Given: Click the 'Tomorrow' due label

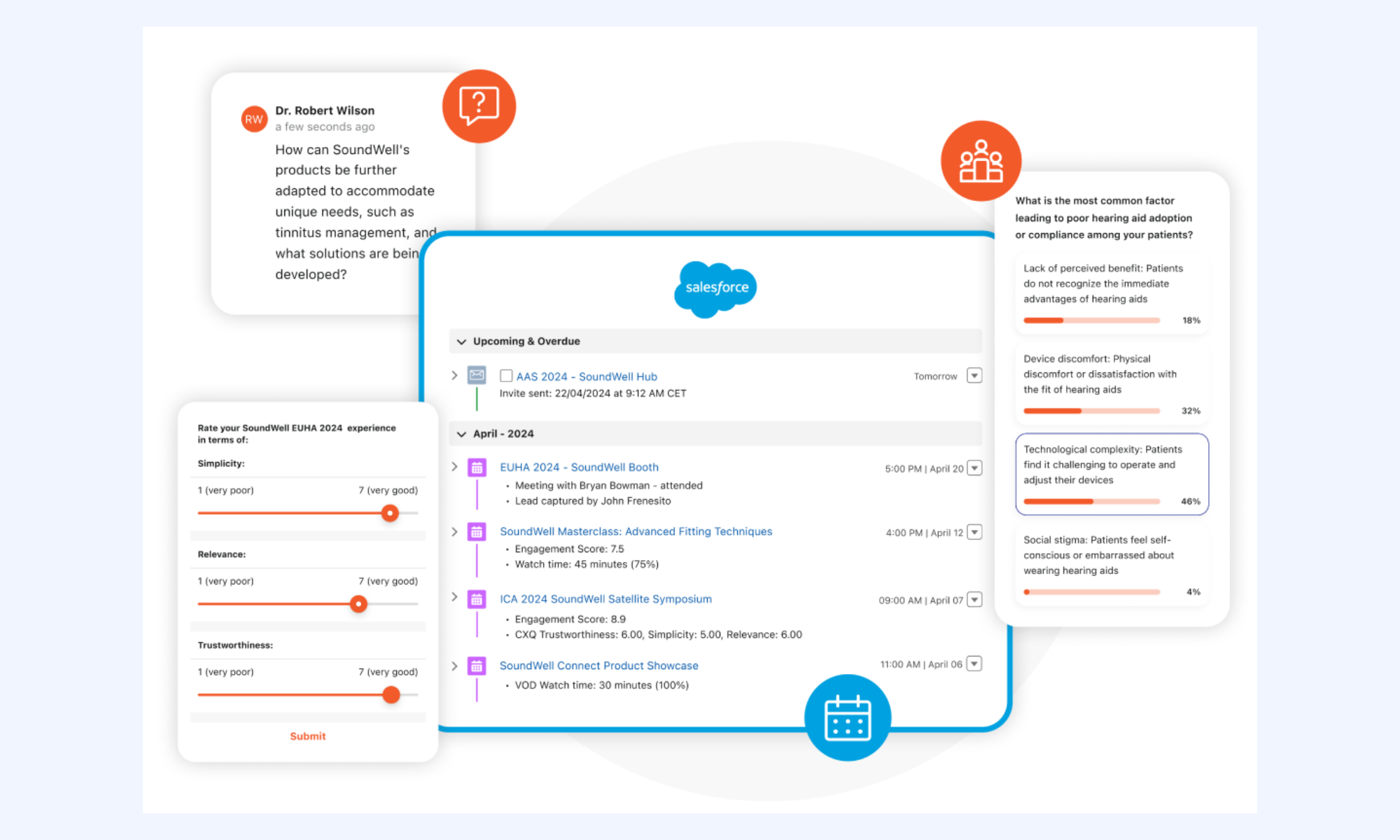Looking at the screenshot, I should pos(935,377).
